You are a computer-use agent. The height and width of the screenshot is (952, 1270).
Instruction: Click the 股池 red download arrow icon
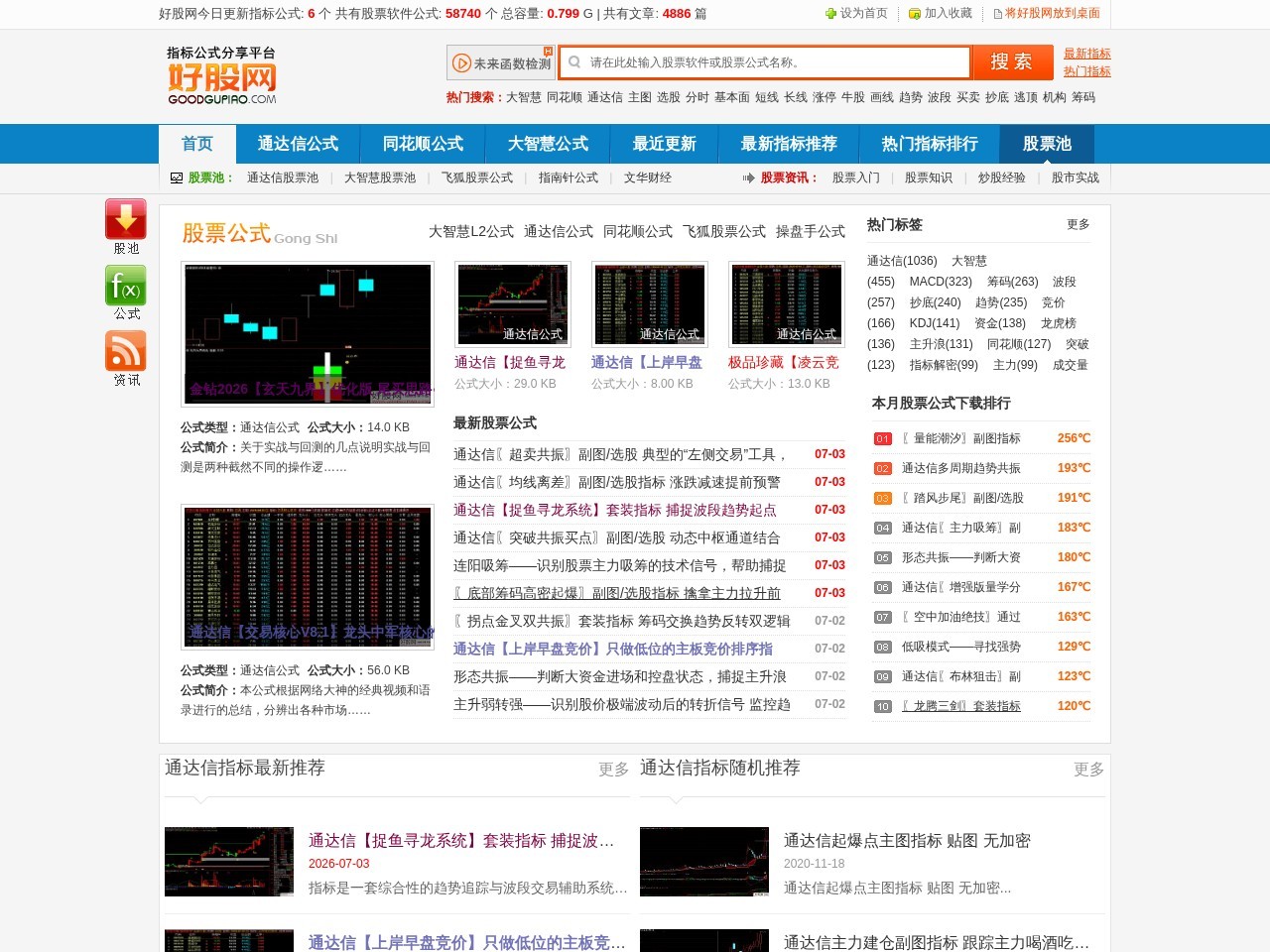[x=126, y=219]
